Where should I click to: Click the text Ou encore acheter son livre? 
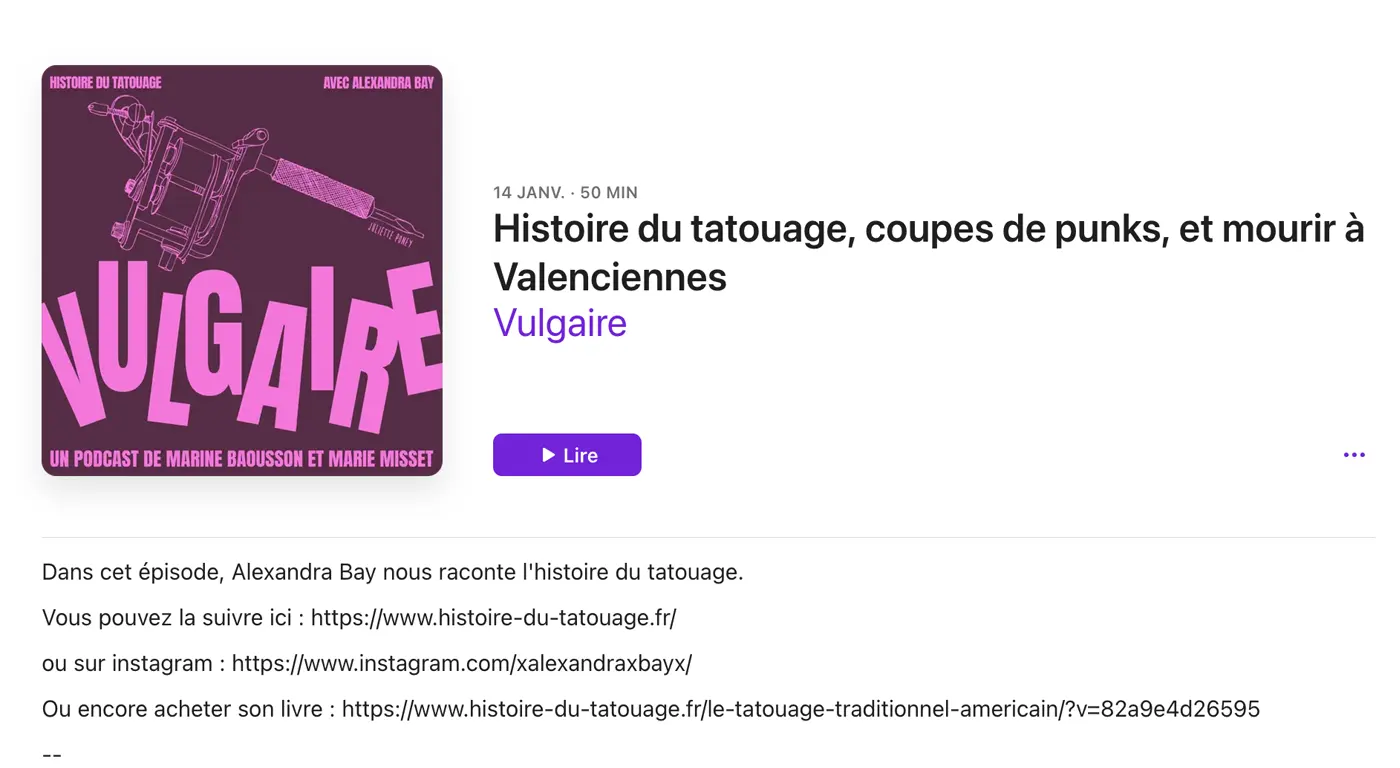(183, 710)
